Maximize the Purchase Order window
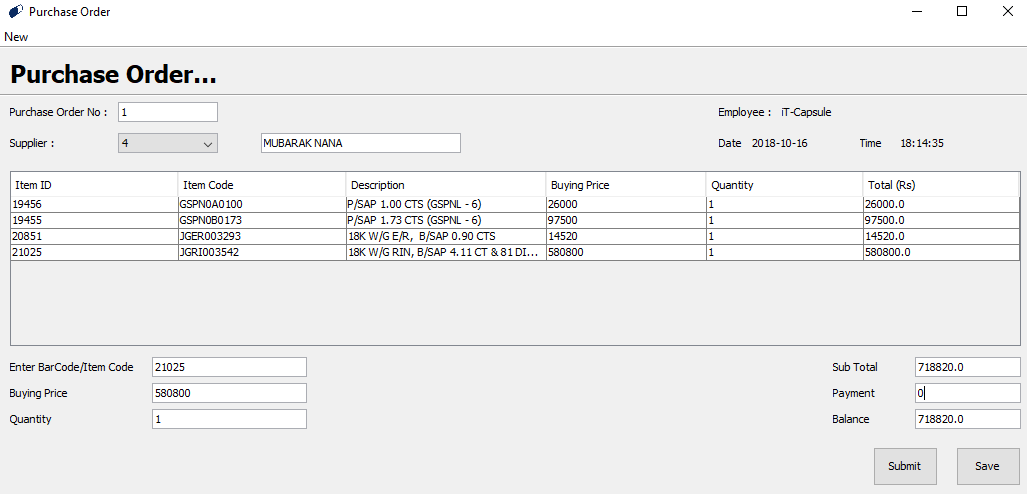The width and height of the screenshot is (1027, 494). point(962,12)
